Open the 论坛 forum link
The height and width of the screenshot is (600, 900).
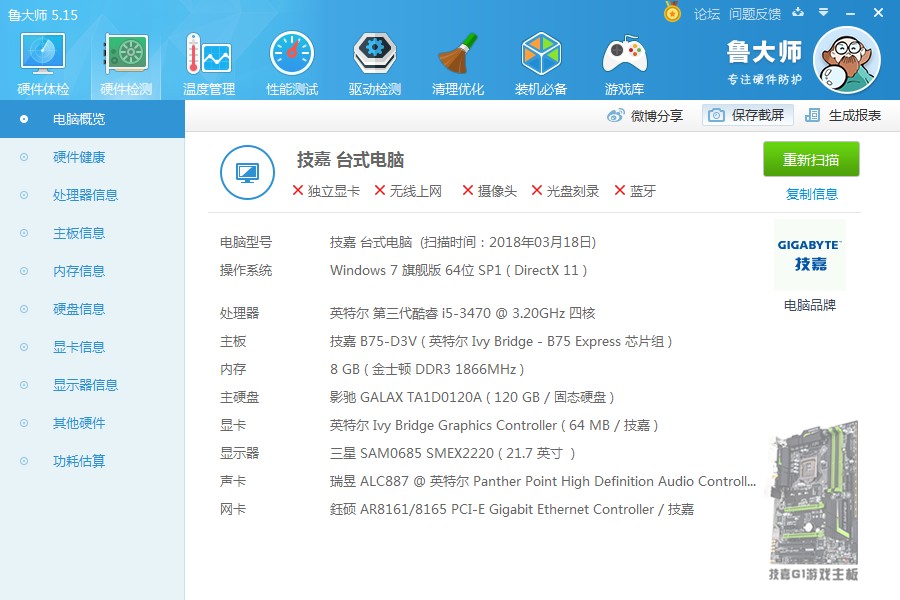click(707, 13)
